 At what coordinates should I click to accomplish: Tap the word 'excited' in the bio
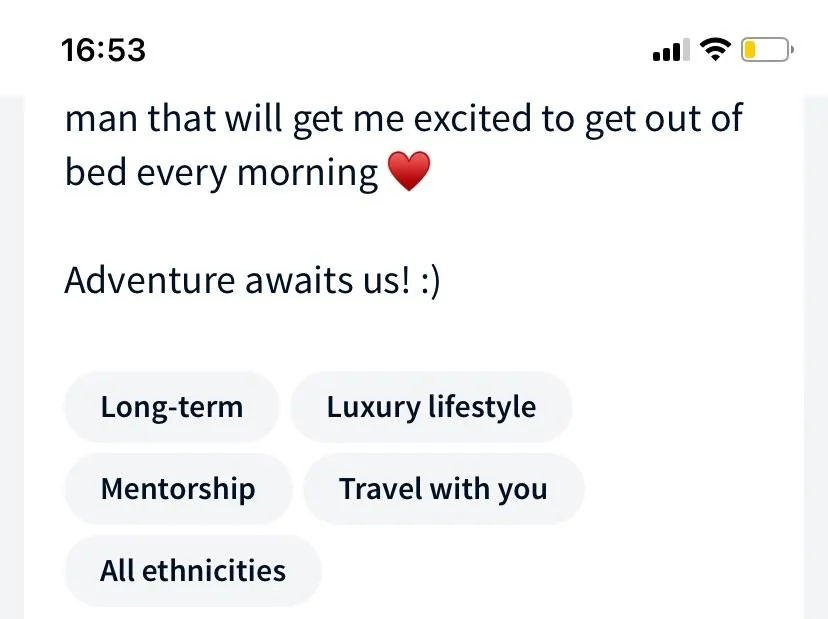[x=472, y=118]
